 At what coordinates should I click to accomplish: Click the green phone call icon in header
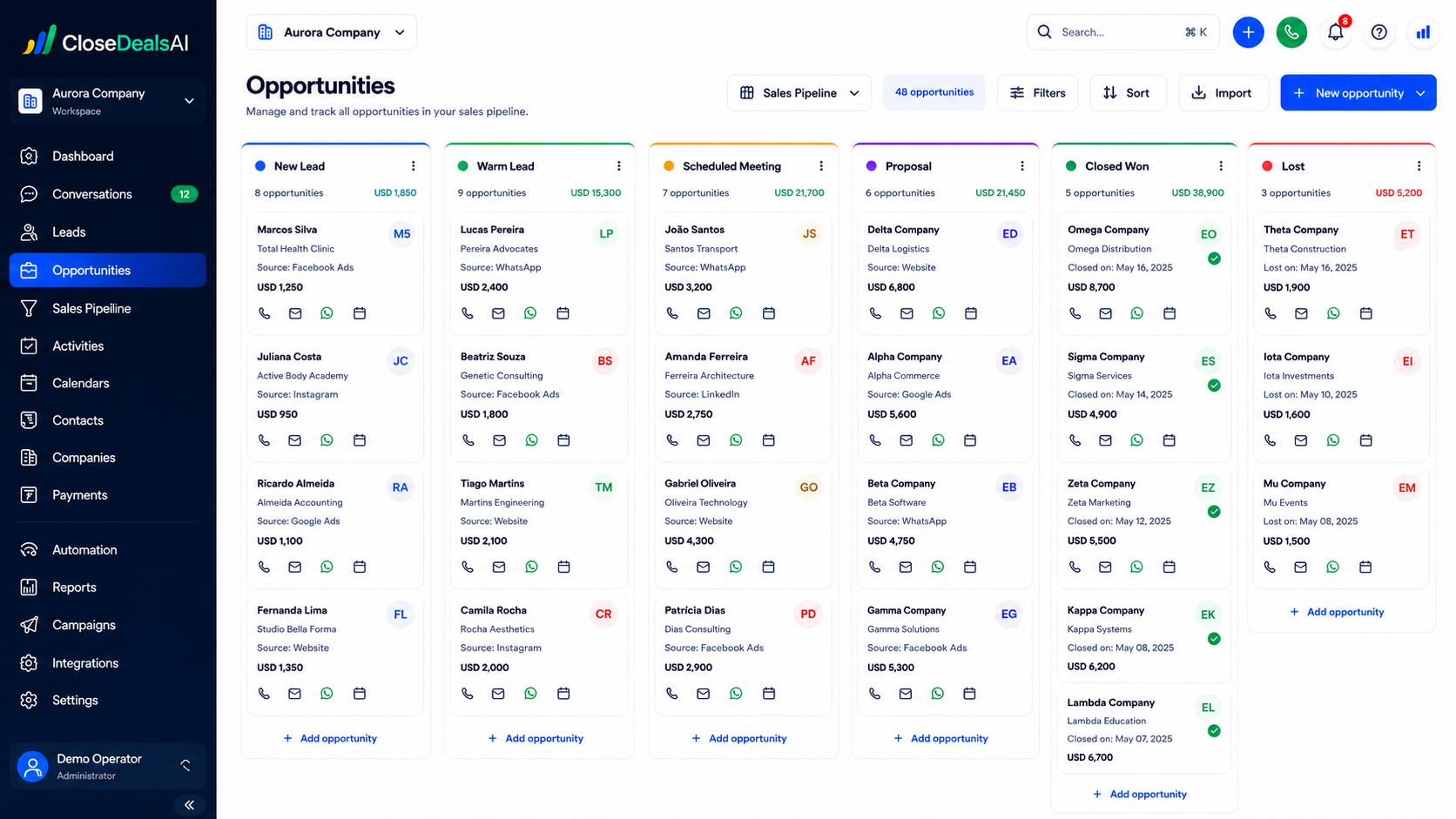point(1291,32)
